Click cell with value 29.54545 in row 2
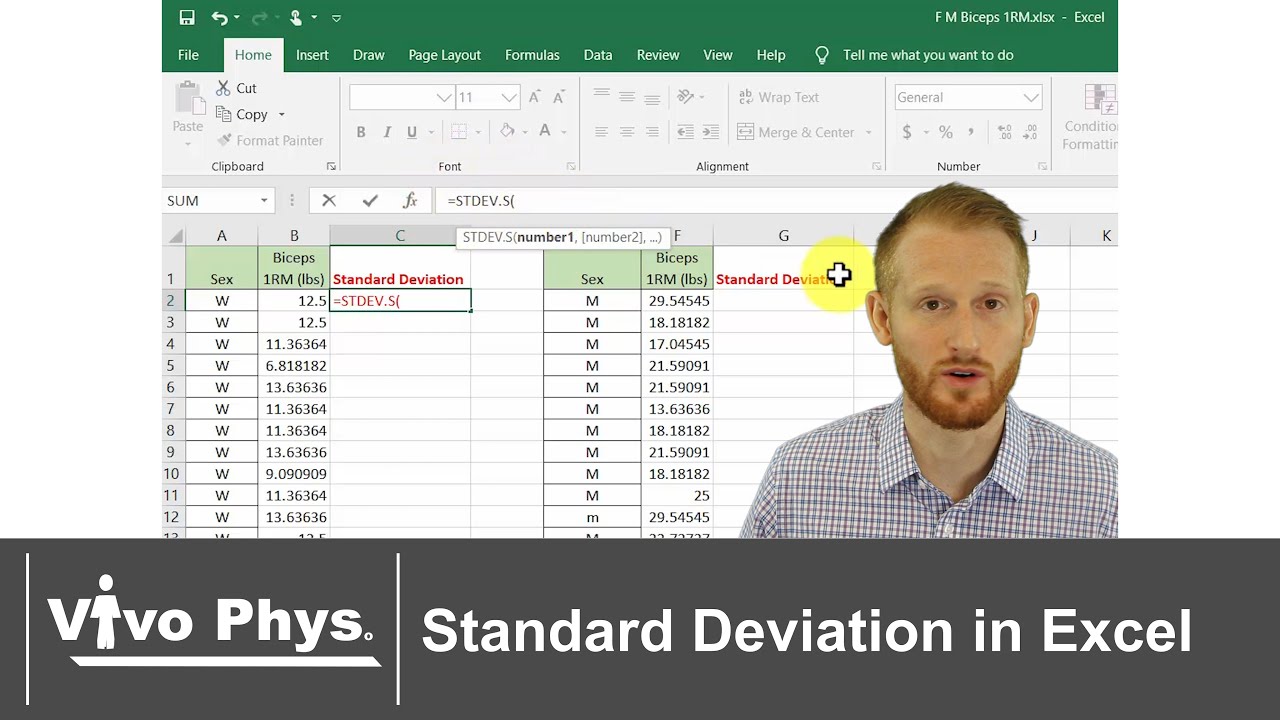 [677, 300]
